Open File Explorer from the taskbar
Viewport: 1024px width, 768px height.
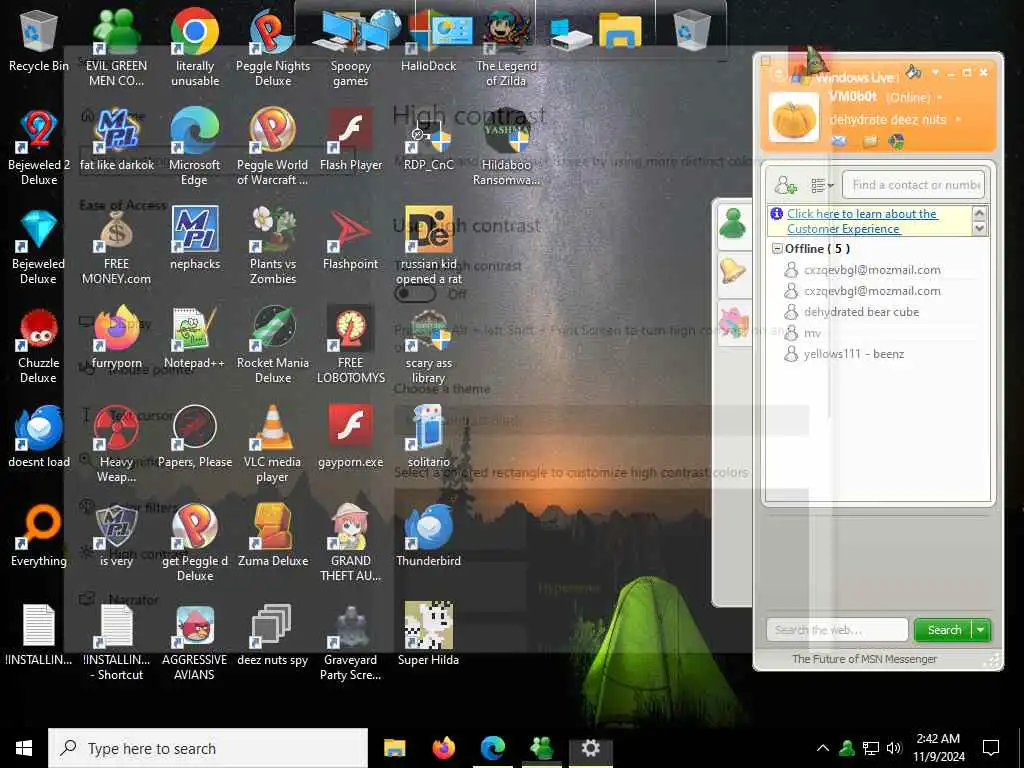pos(394,748)
